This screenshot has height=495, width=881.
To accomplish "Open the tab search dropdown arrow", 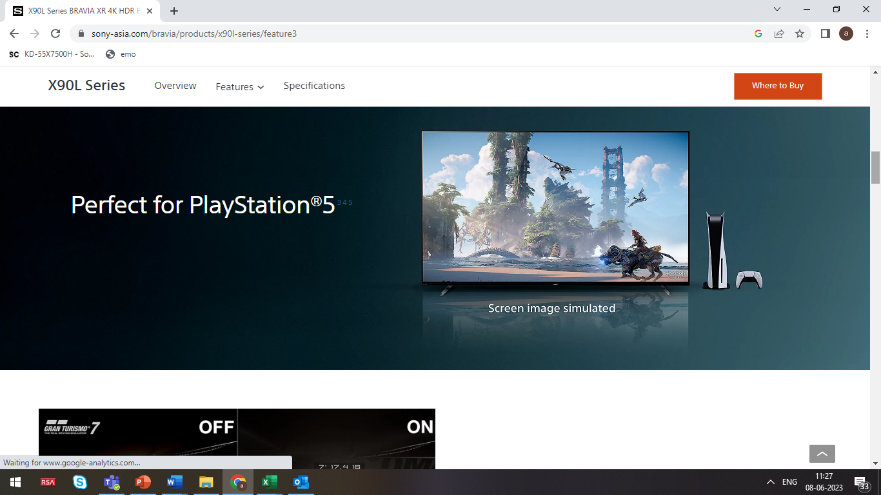I will [777, 10].
